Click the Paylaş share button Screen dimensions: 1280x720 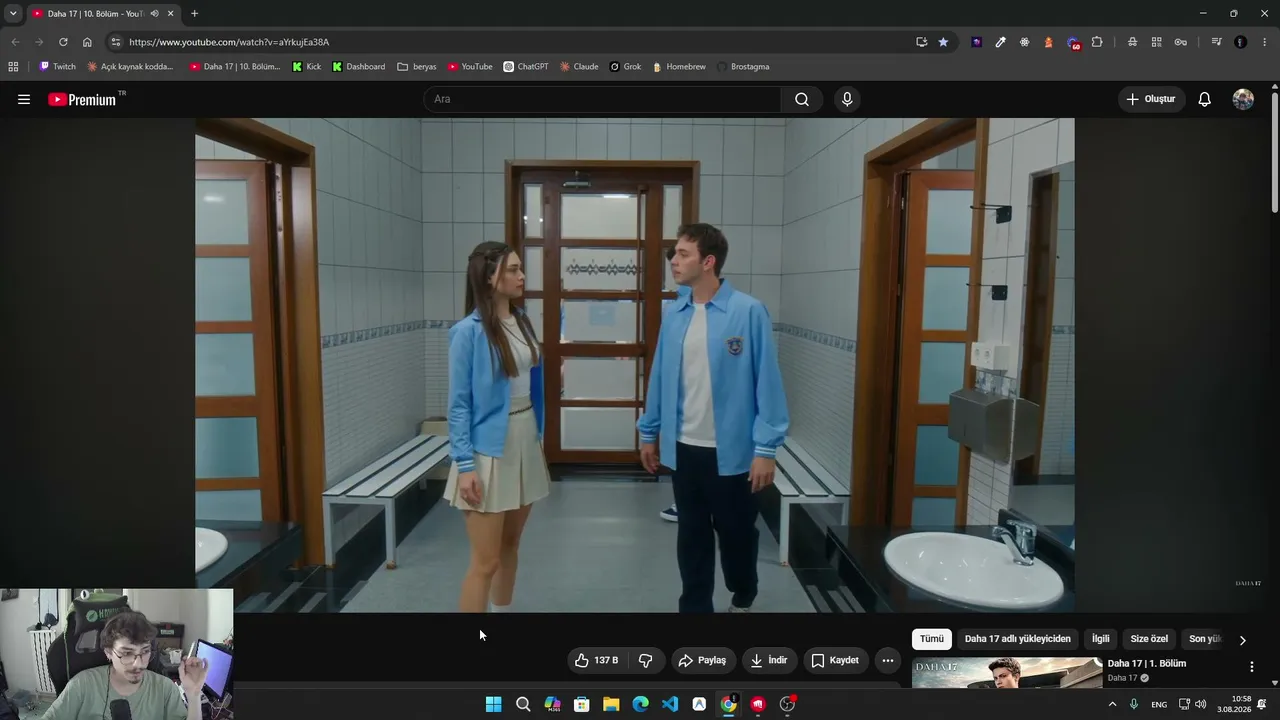tap(702, 660)
